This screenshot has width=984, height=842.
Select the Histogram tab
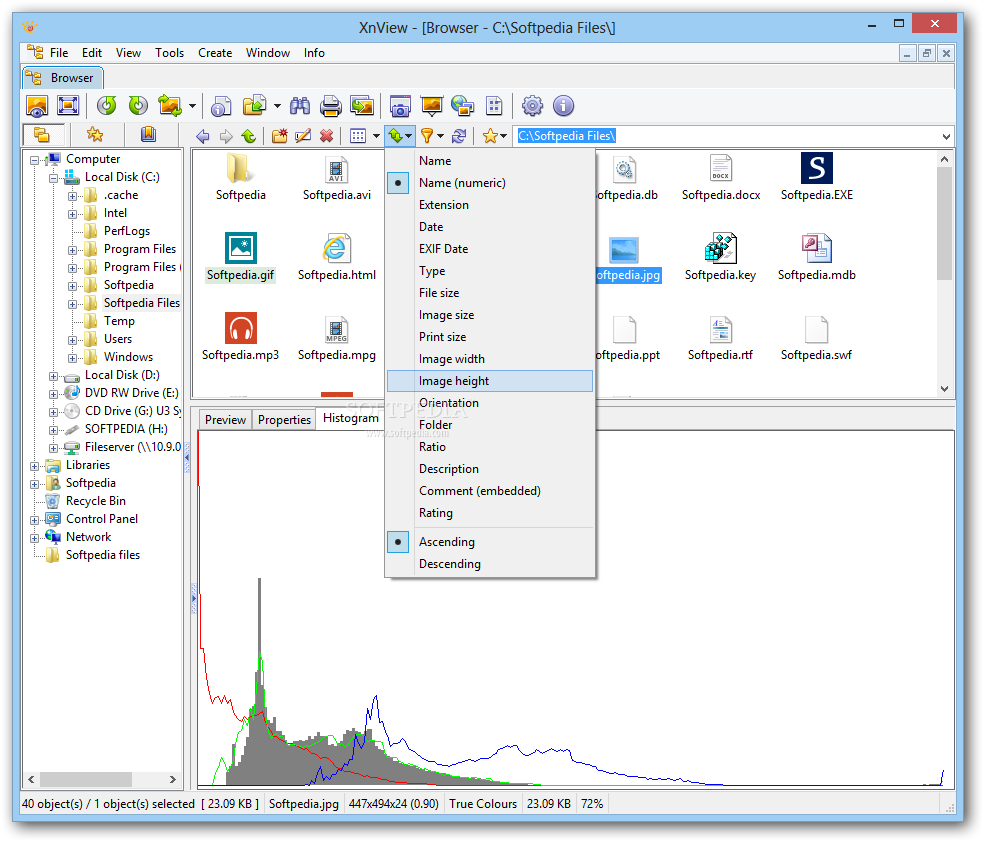351,418
